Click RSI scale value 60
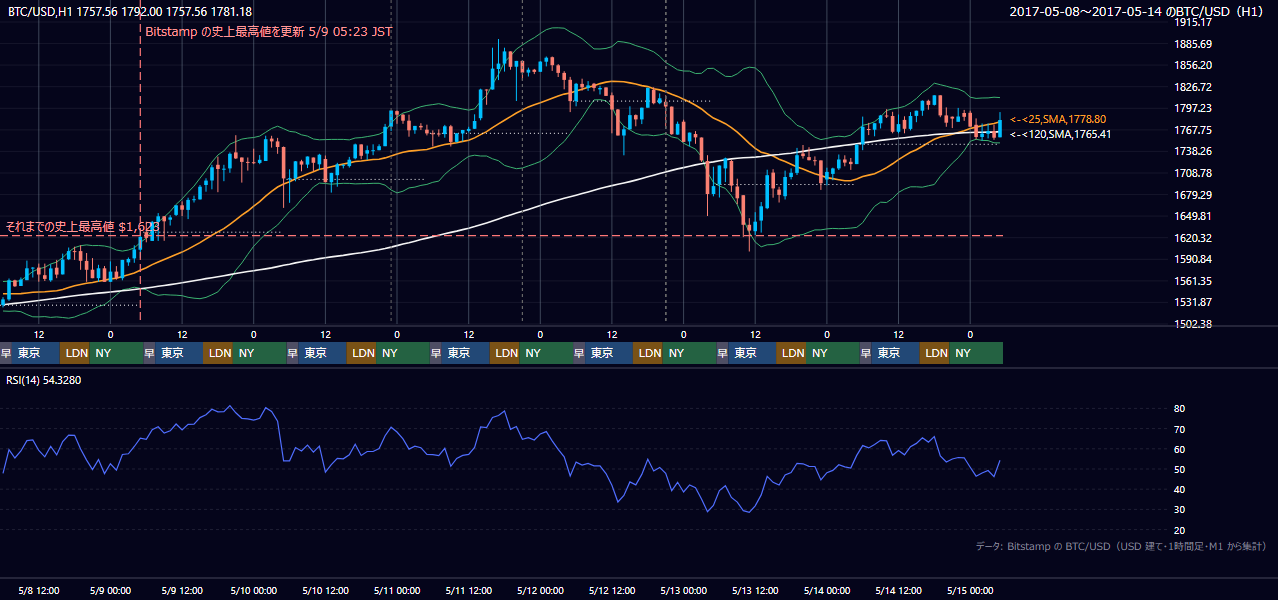 coord(1180,449)
